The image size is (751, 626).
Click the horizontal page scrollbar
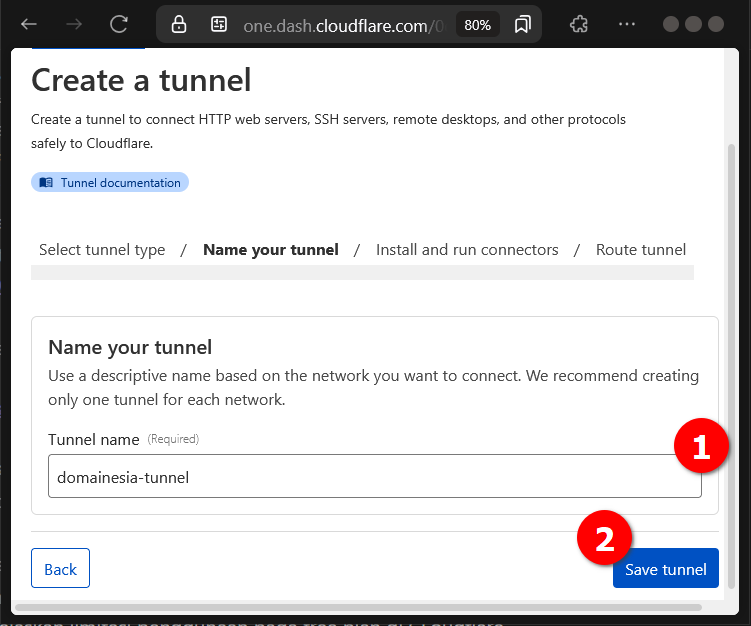tap(358, 607)
